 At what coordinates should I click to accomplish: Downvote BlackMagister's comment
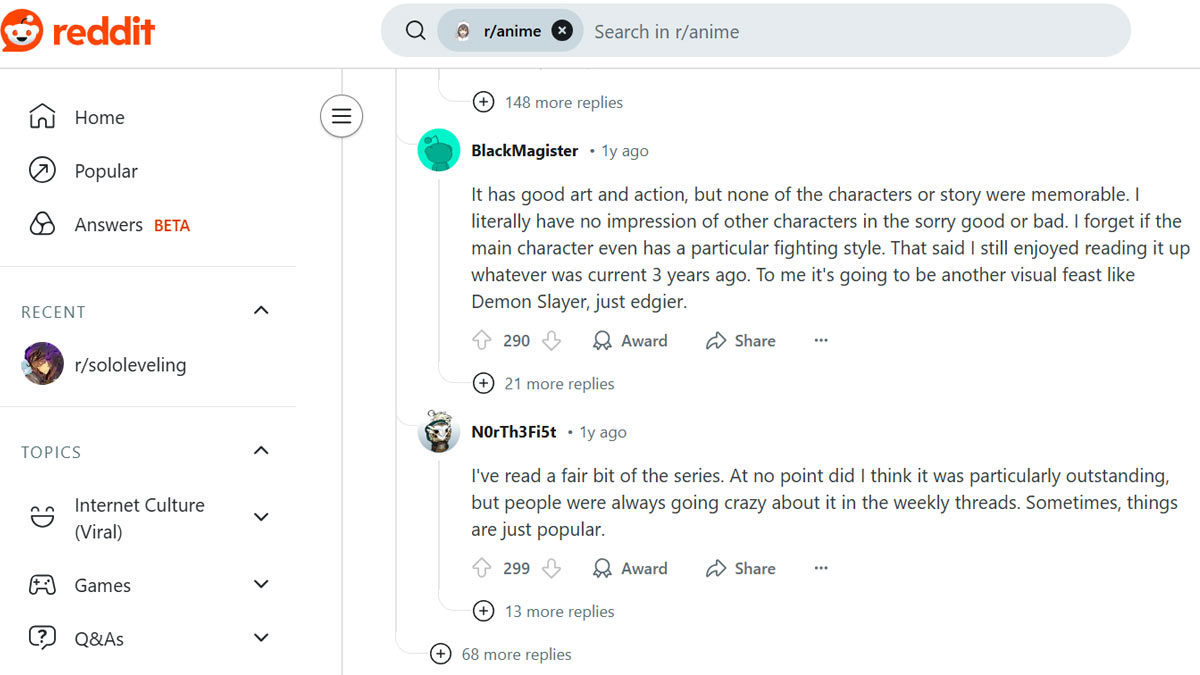tap(551, 341)
